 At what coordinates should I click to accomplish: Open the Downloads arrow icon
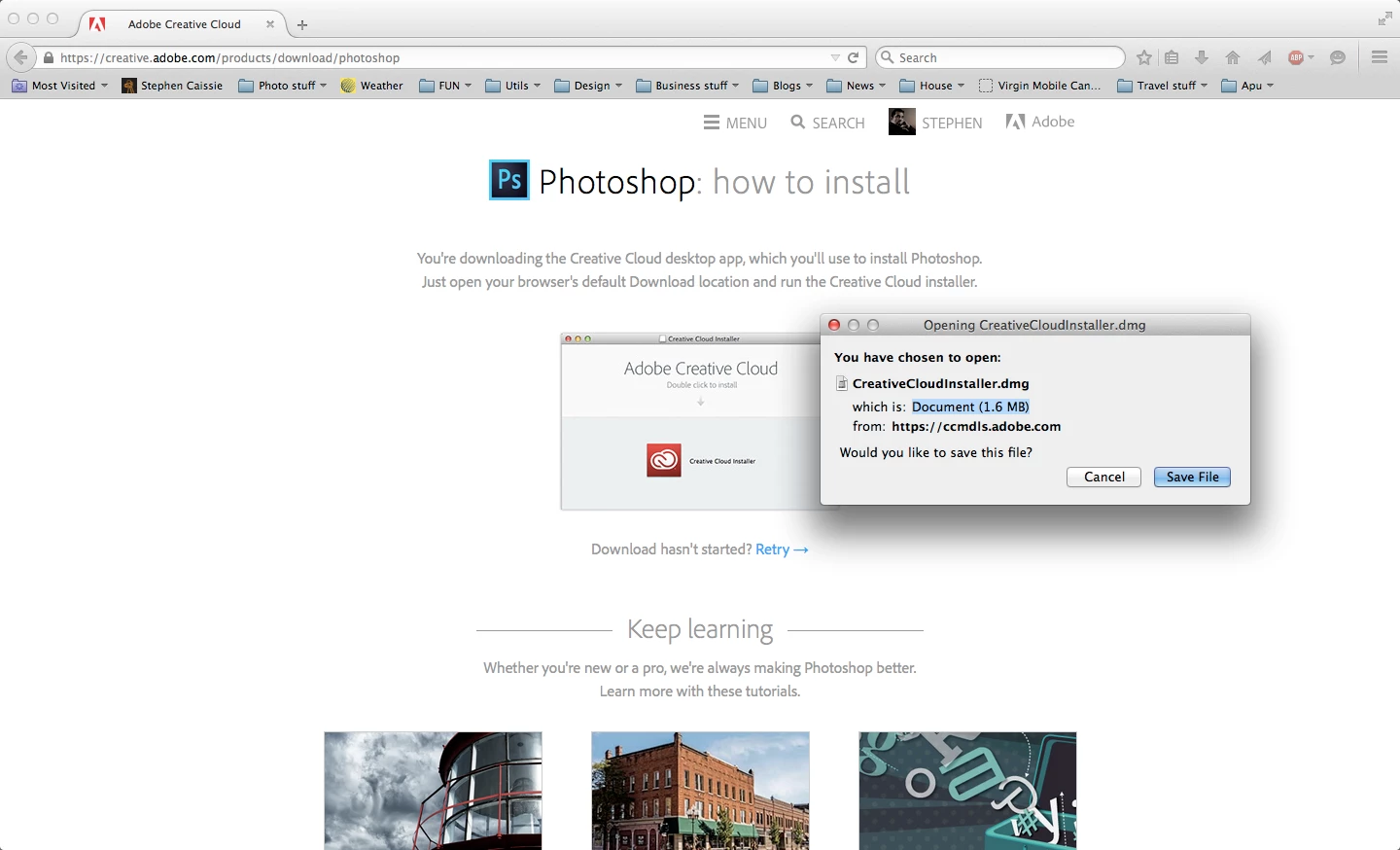click(x=1202, y=57)
